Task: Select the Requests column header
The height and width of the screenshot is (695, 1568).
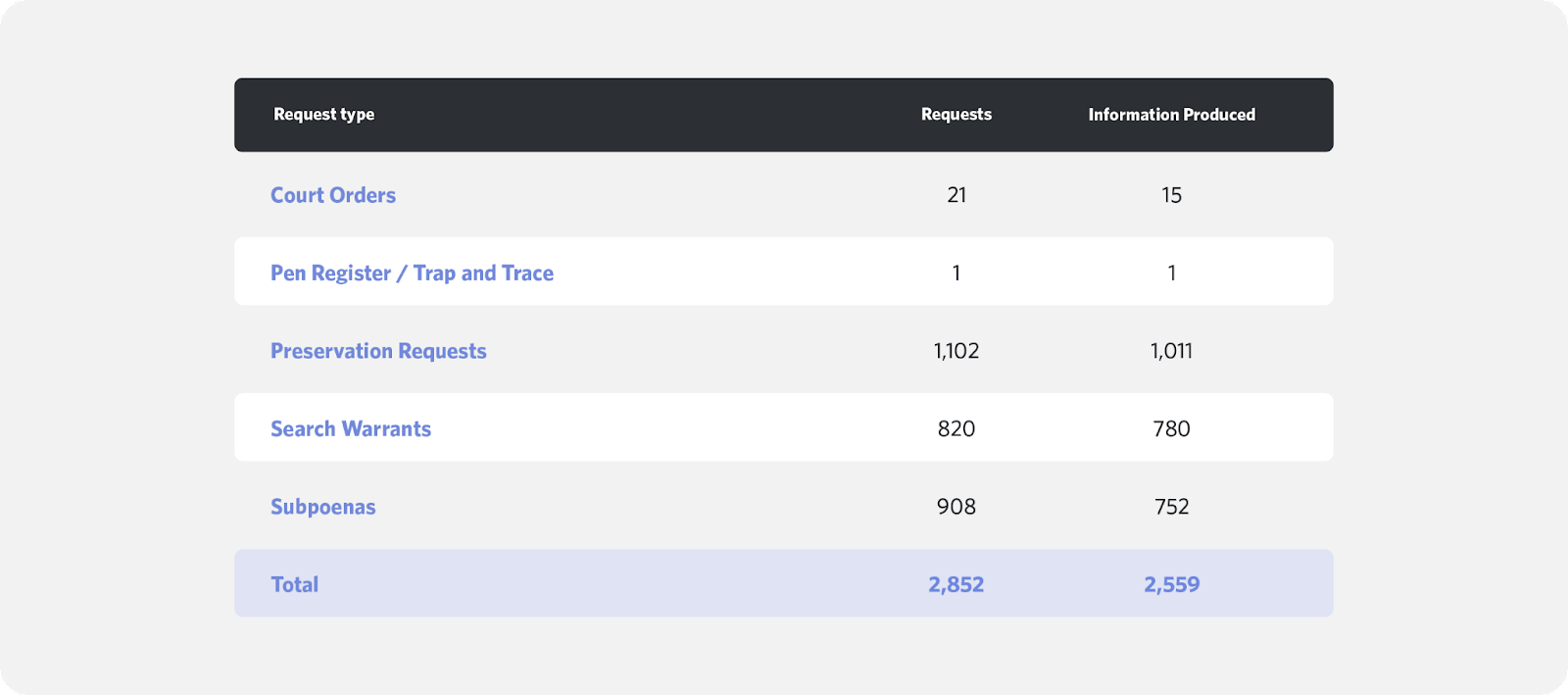Action: (955, 115)
